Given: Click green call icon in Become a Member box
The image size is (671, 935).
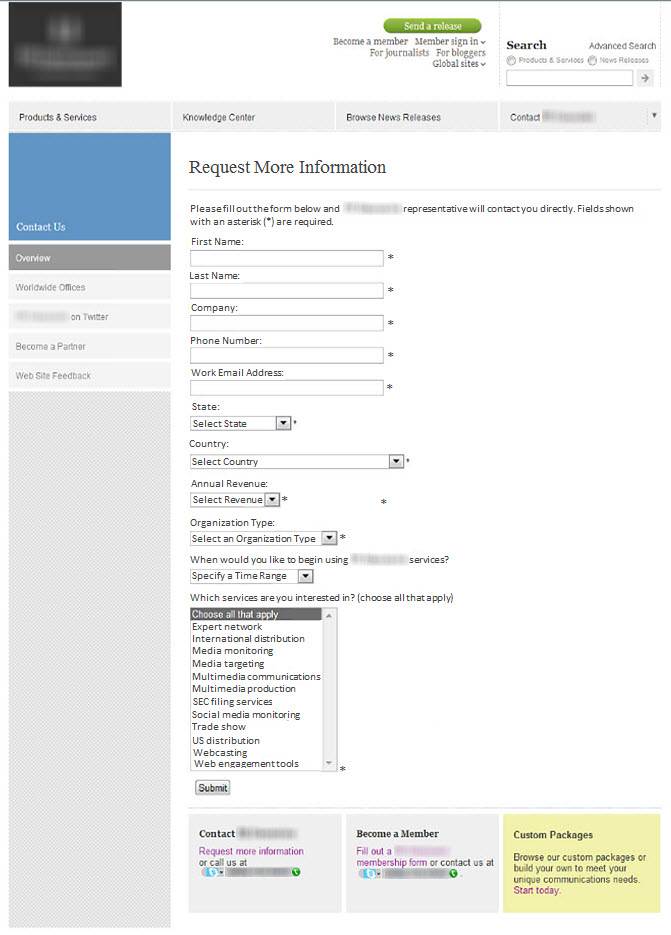Looking at the screenshot, I should click(x=454, y=873).
